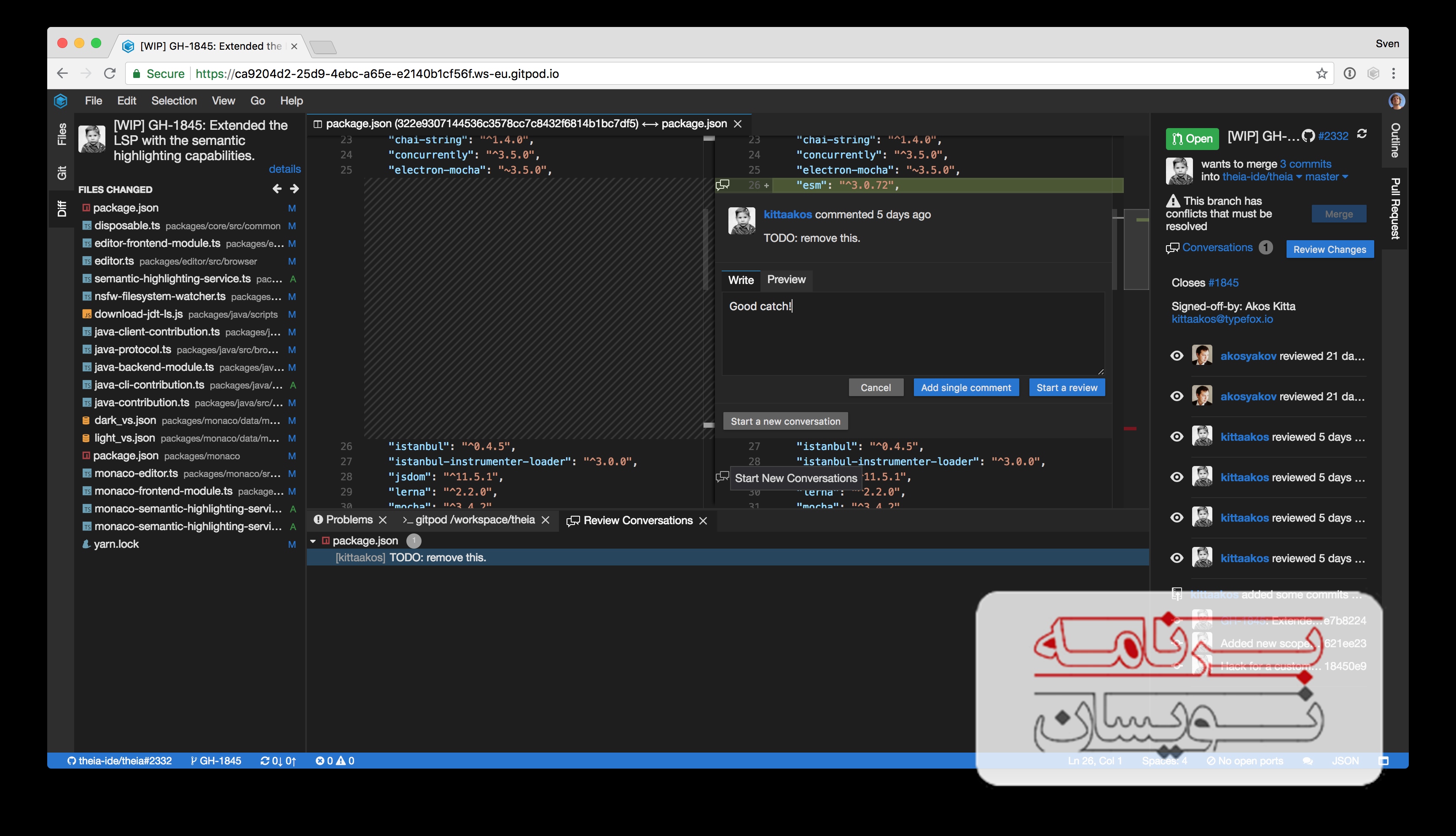
Task: Toggle eye on first kittaakos review
Action: click(x=1176, y=437)
